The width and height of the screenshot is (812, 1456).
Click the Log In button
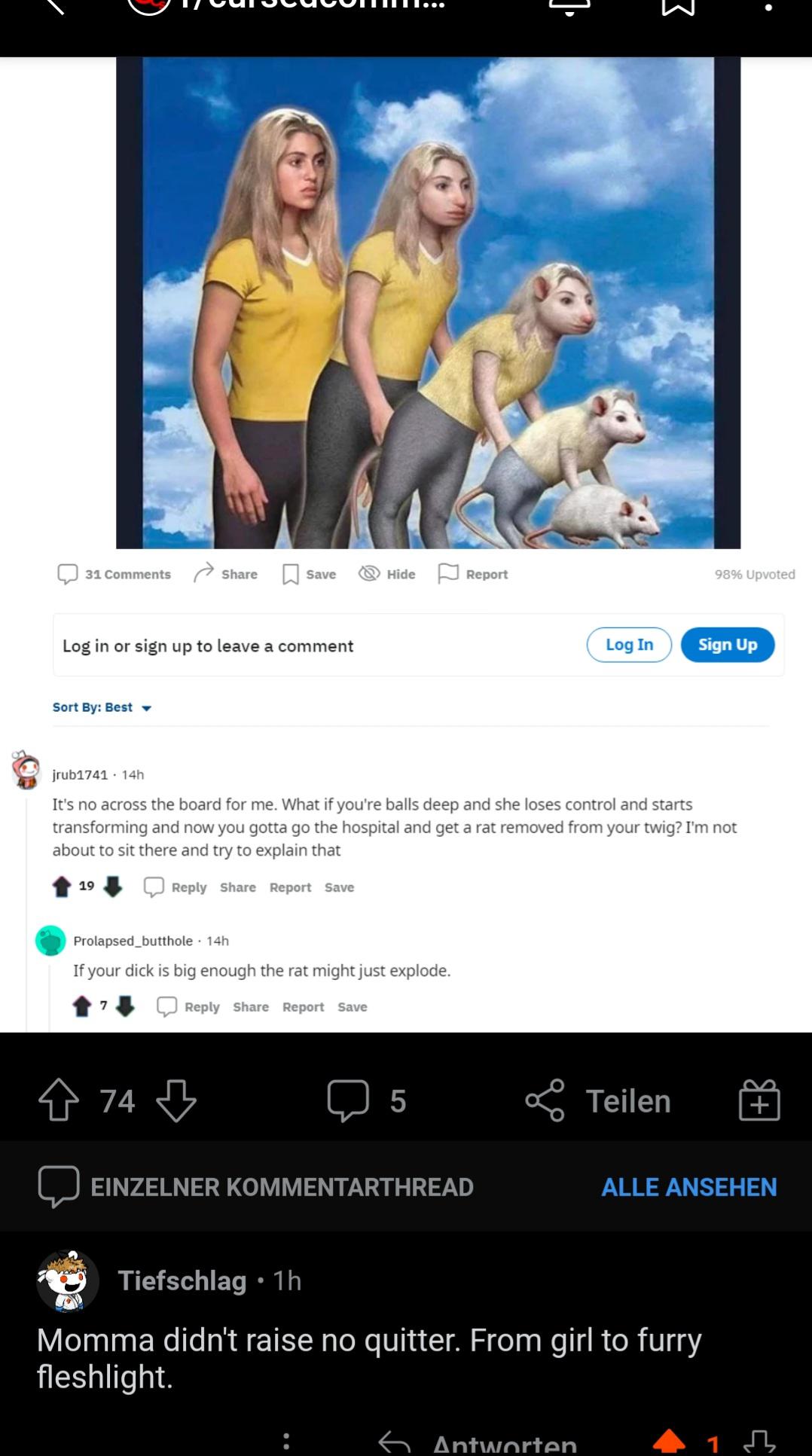(x=629, y=645)
